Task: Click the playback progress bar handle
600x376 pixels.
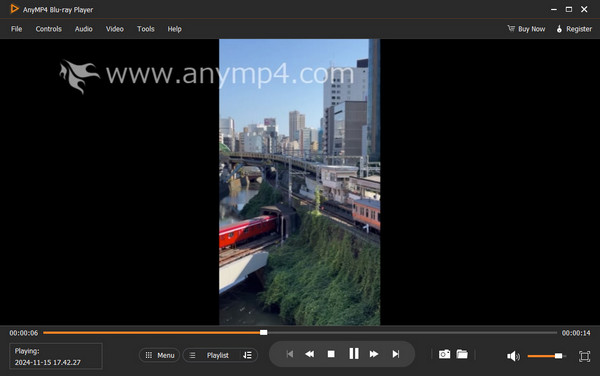Action: click(x=264, y=332)
